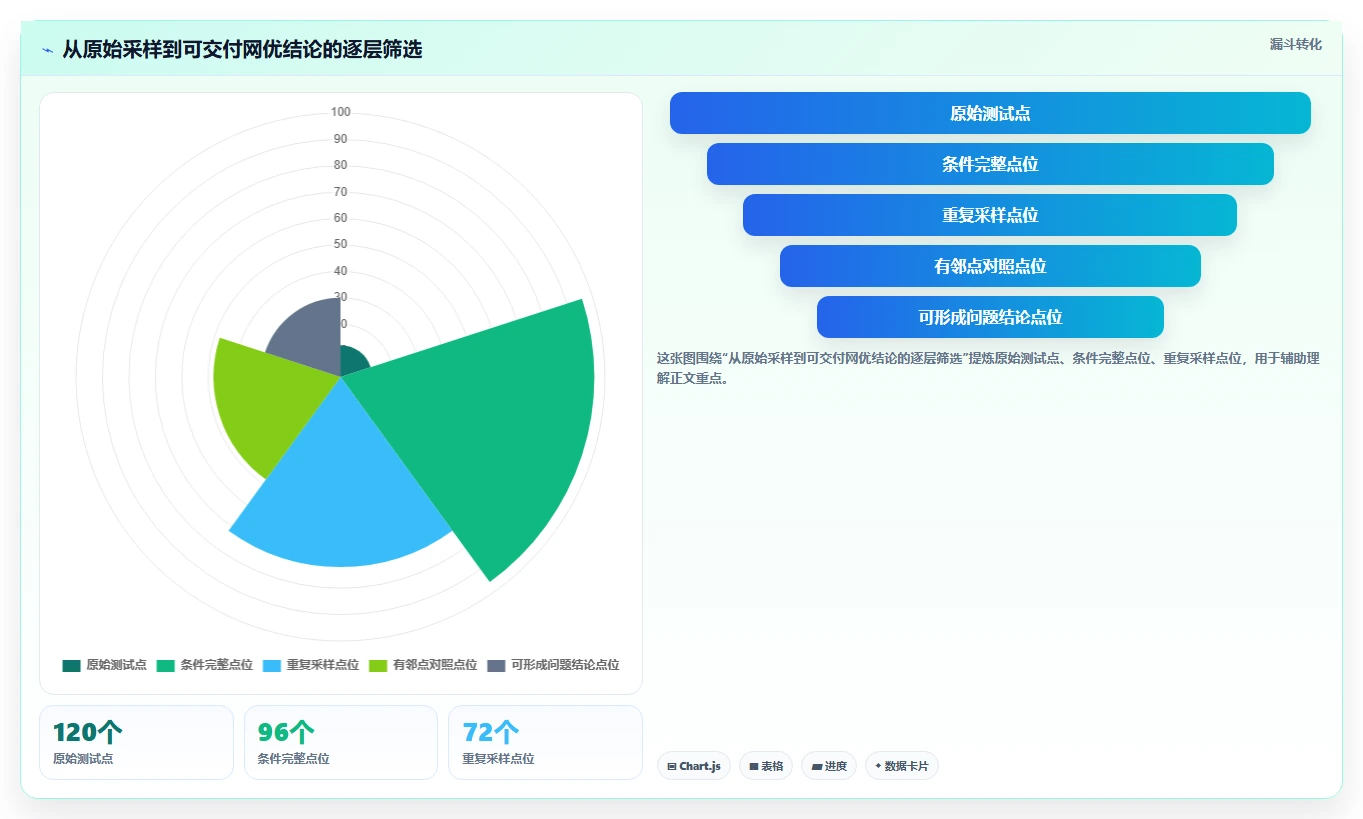Select the 重复采样点位 funnel bar
Image resolution: width=1363 pixels, height=819 pixels.
990,215
